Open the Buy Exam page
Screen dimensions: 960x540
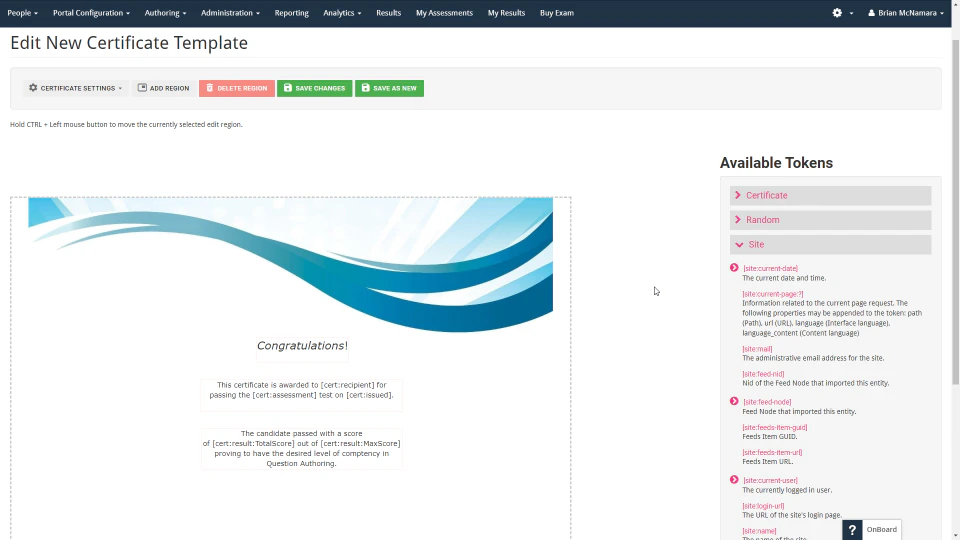tap(557, 13)
